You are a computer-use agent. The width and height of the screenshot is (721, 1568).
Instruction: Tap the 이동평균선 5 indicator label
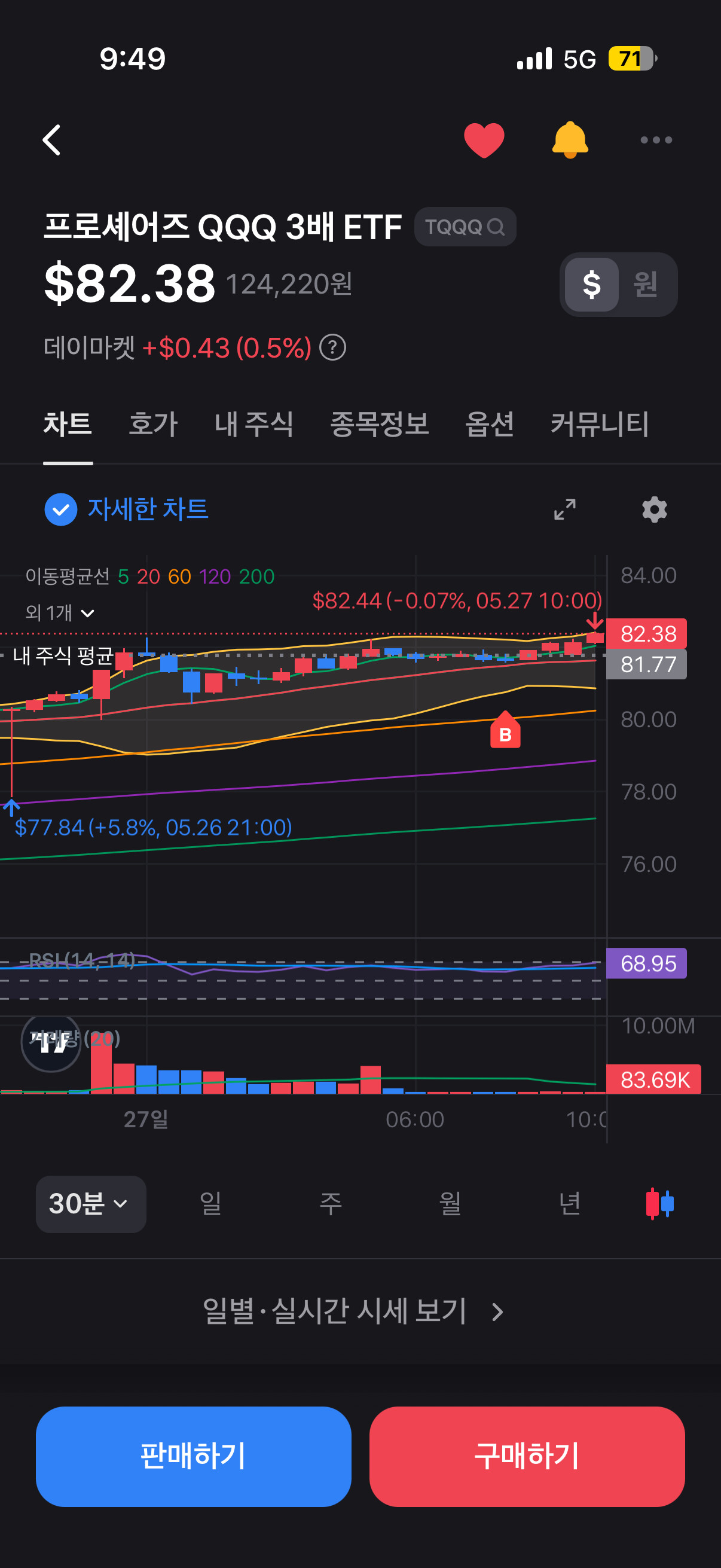point(123,576)
